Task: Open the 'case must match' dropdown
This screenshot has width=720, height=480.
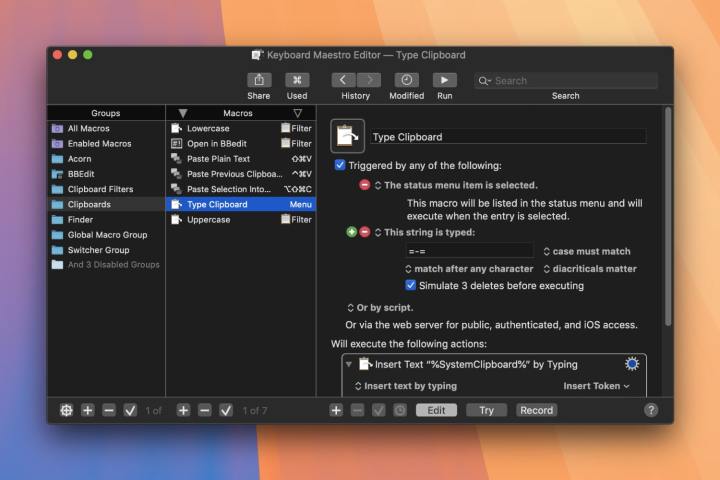Action: point(587,252)
